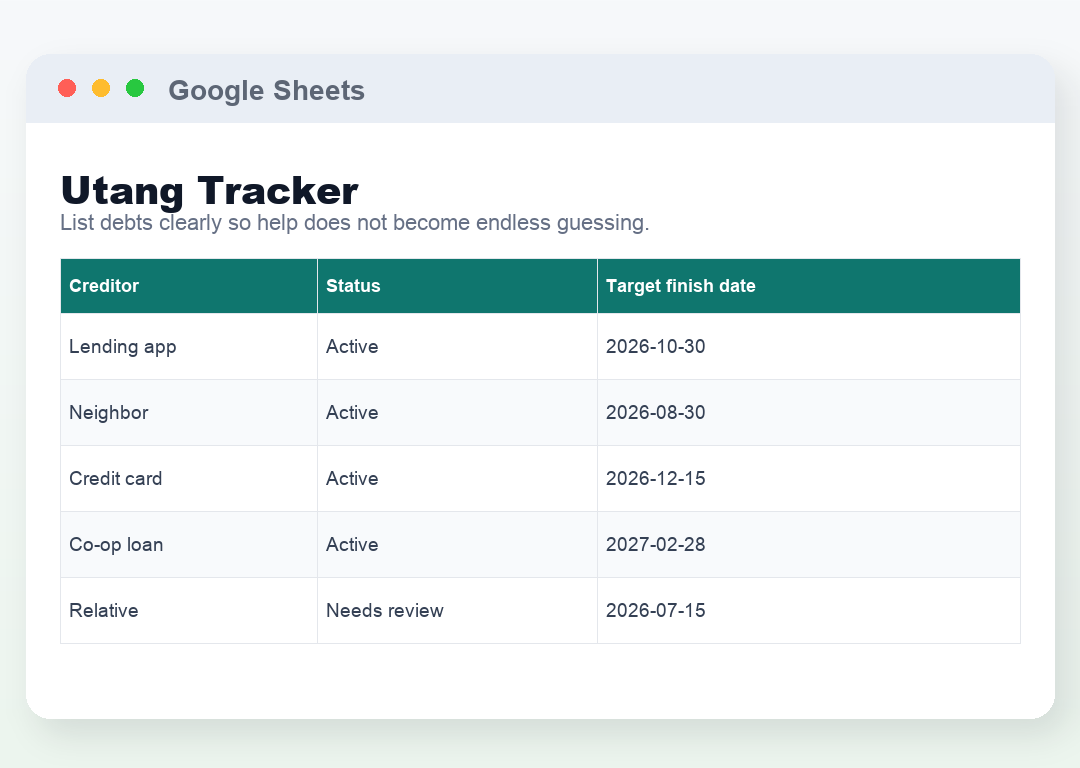Select the date 2026-12-15
Image resolution: width=1080 pixels, height=768 pixels.
809,479
